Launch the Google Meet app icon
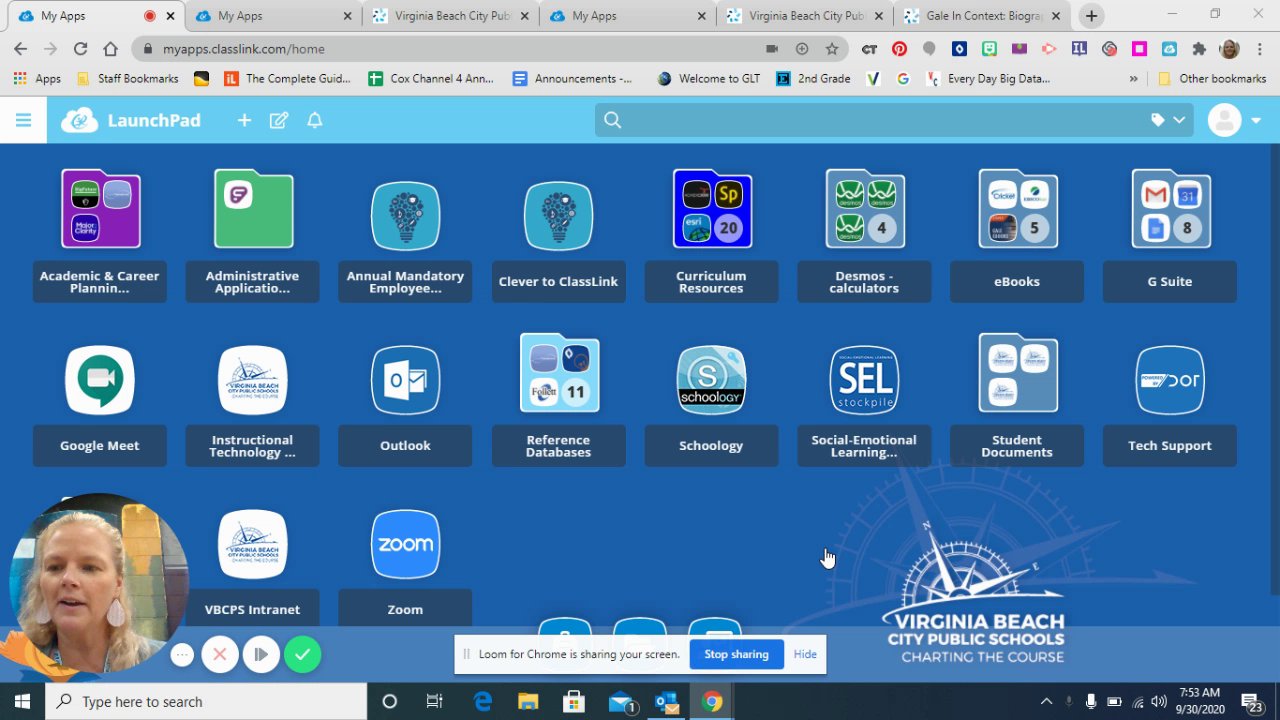The width and height of the screenshot is (1280, 720). [100, 379]
